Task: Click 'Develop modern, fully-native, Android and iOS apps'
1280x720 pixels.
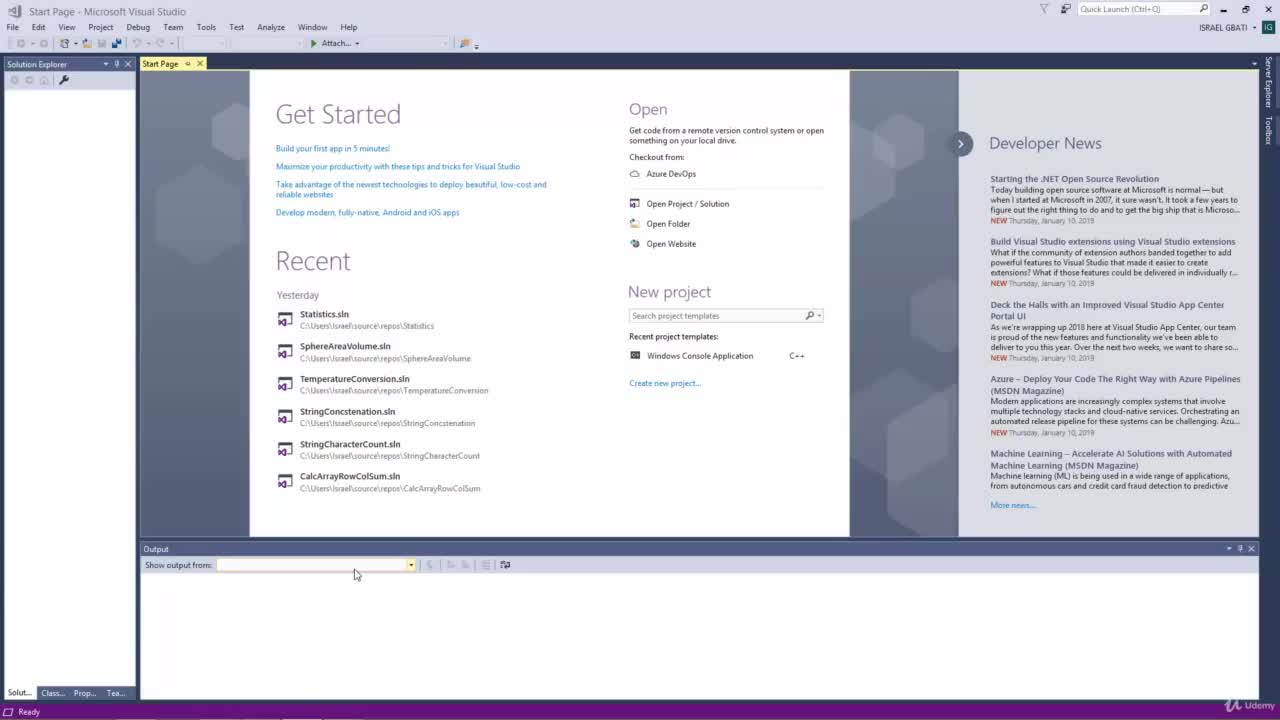Action: click(x=368, y=212)
